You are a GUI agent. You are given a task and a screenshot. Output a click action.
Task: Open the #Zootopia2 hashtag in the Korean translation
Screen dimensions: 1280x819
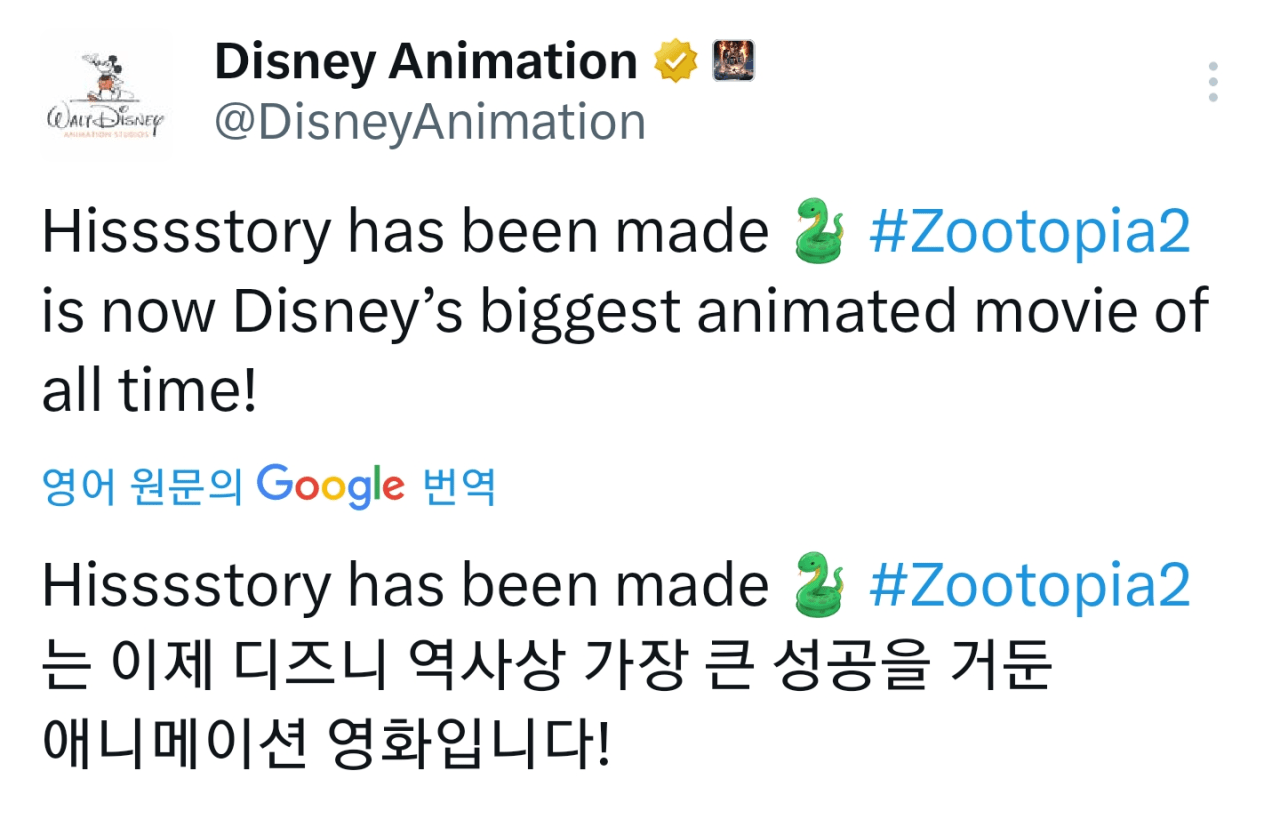1029,587
